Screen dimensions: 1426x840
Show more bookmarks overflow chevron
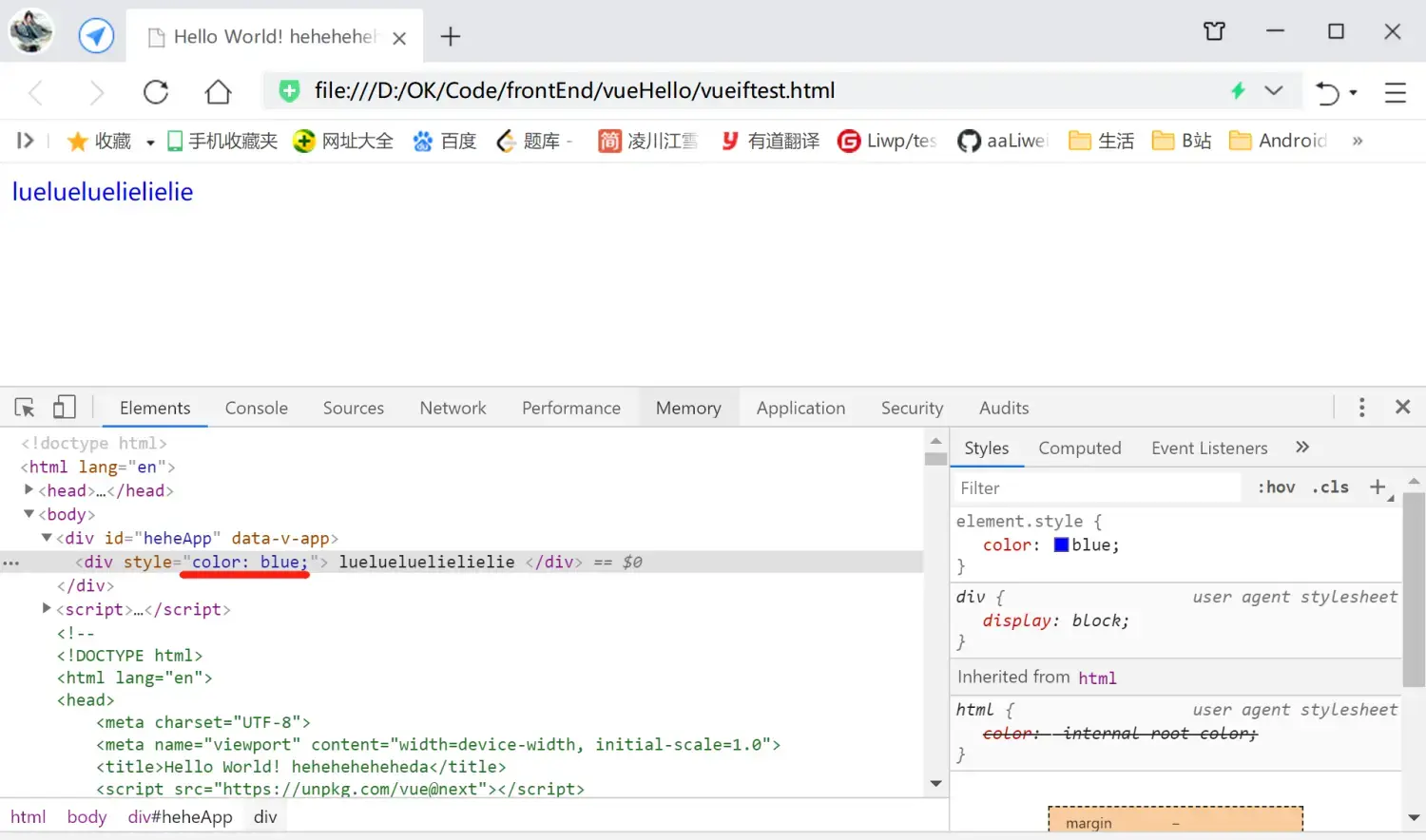(x=1358, y=141)
